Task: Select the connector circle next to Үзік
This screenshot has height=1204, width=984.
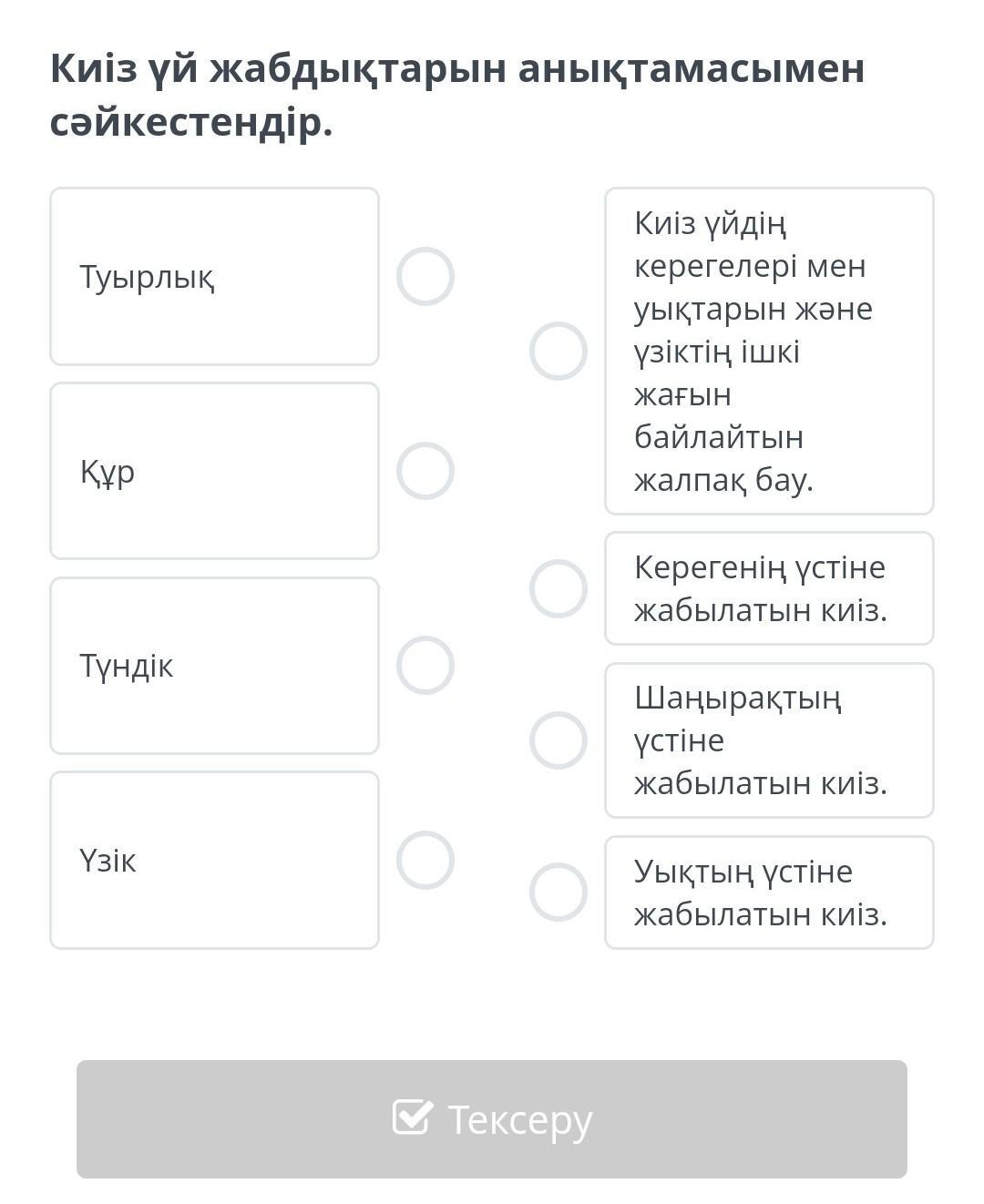Action: tap(425, 860)
